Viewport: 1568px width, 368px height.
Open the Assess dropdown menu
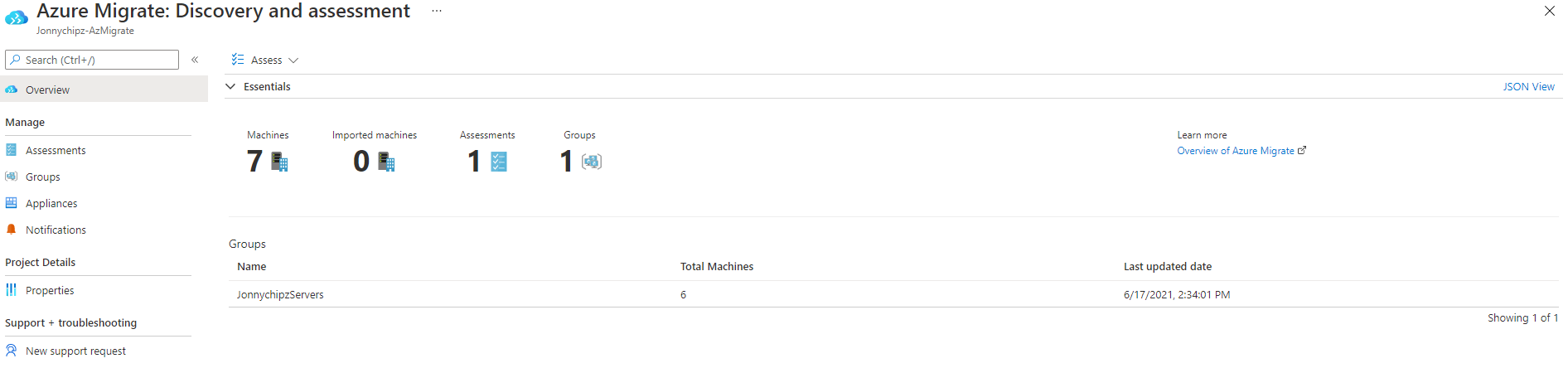point(265,60)
